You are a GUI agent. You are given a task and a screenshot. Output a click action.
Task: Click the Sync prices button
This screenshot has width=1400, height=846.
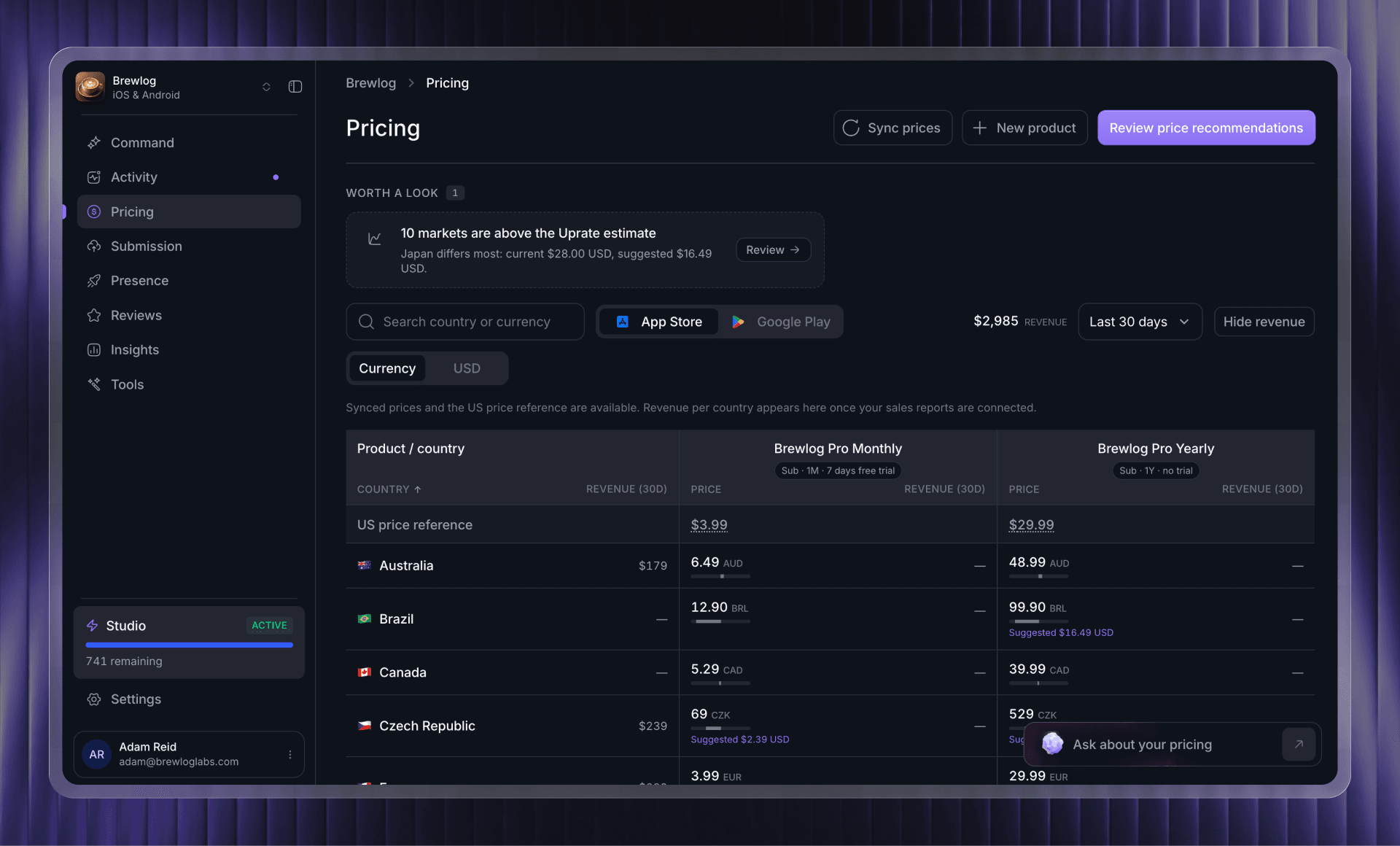click(892, 128)
